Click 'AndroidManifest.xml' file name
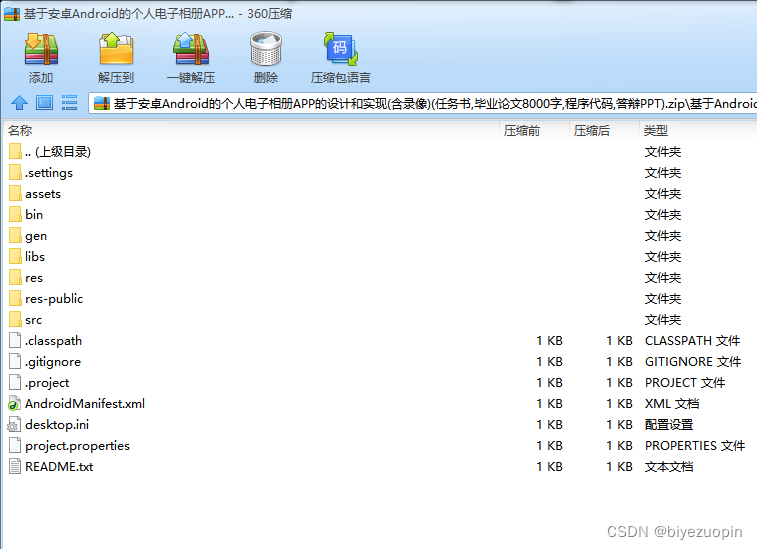The width and height of the screenshot is (757, 549). click(x=85, y=404)
